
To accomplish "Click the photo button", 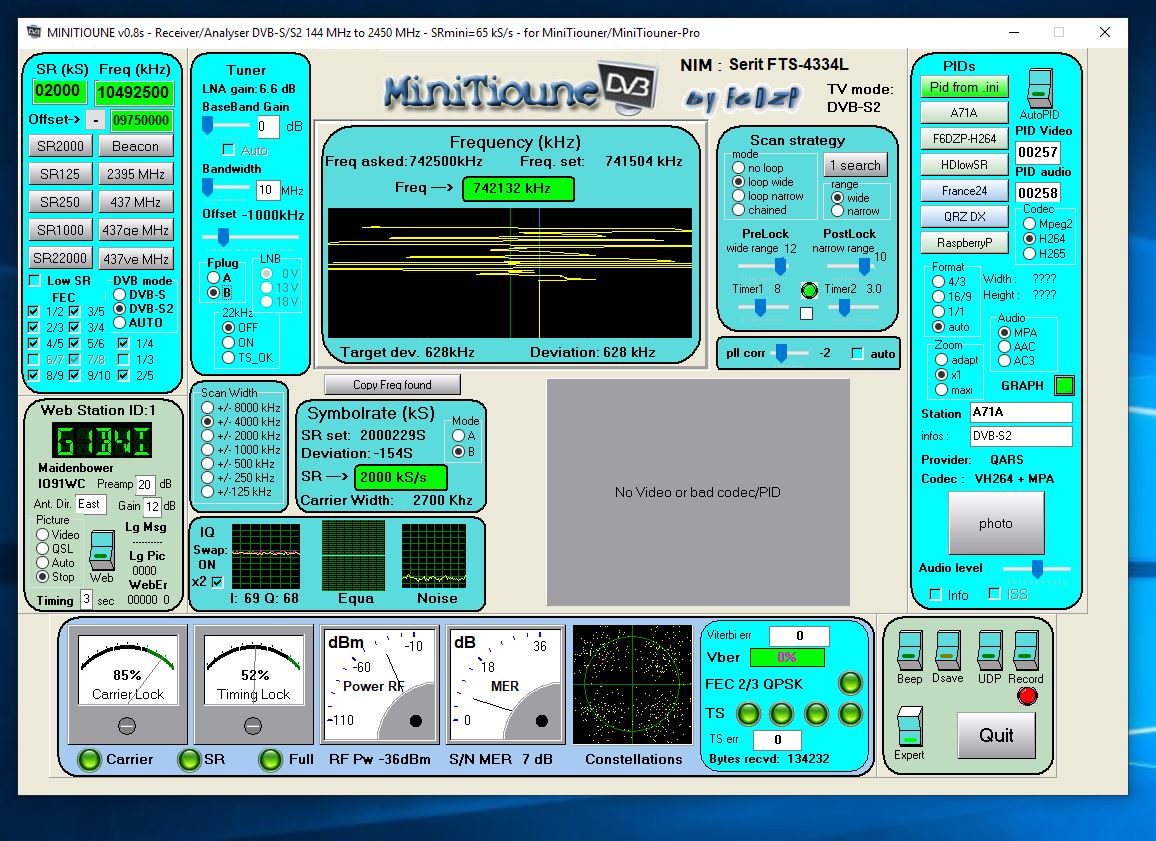I will [996, 523].
